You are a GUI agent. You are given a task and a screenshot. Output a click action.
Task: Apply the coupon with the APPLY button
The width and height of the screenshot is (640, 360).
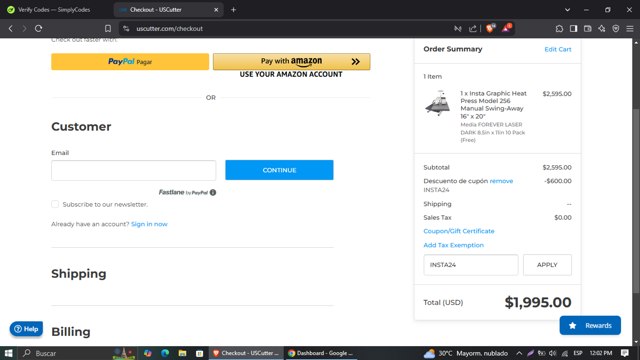click(547, 265)
